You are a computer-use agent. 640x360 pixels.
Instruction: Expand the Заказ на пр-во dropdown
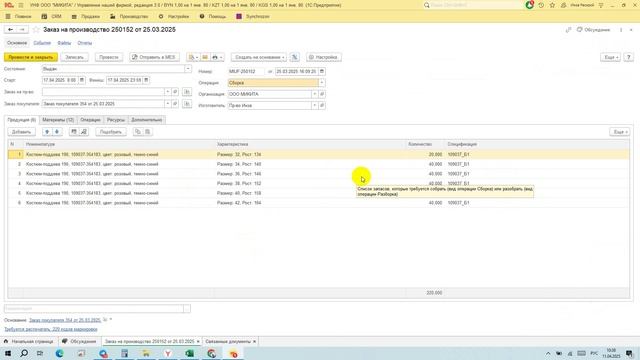(x=167, y=92)
